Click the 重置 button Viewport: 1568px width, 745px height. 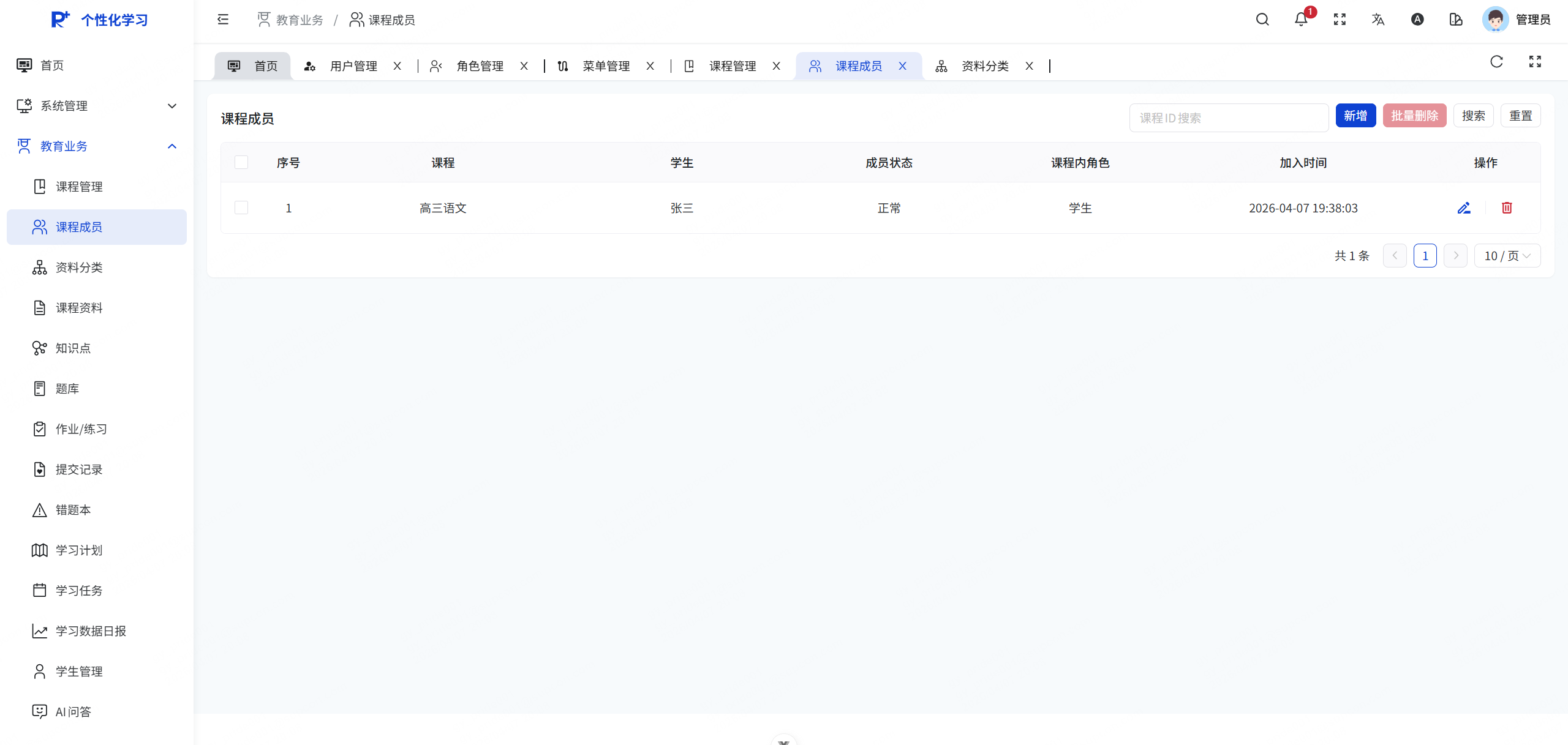point(1520,116)
